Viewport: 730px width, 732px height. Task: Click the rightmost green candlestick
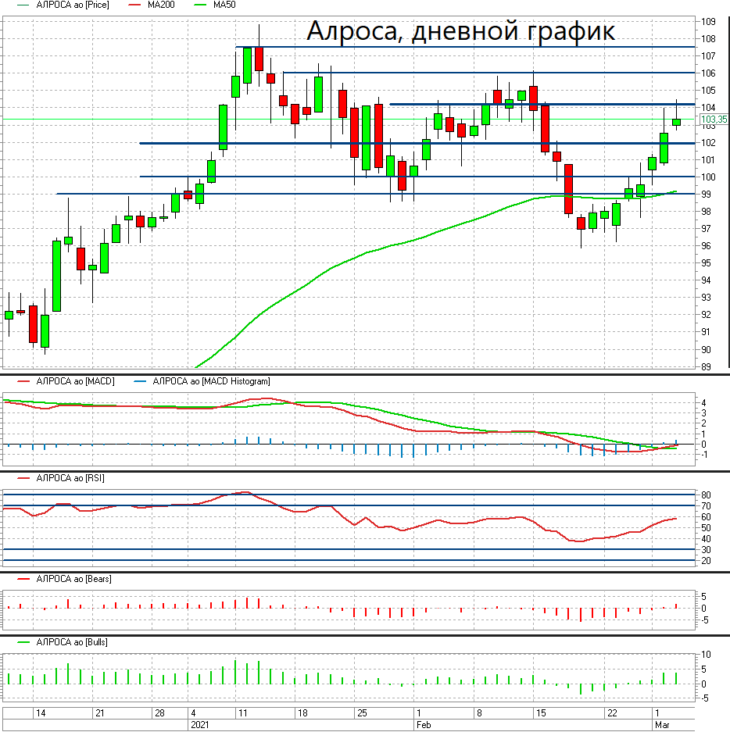[x=676, y=122]
